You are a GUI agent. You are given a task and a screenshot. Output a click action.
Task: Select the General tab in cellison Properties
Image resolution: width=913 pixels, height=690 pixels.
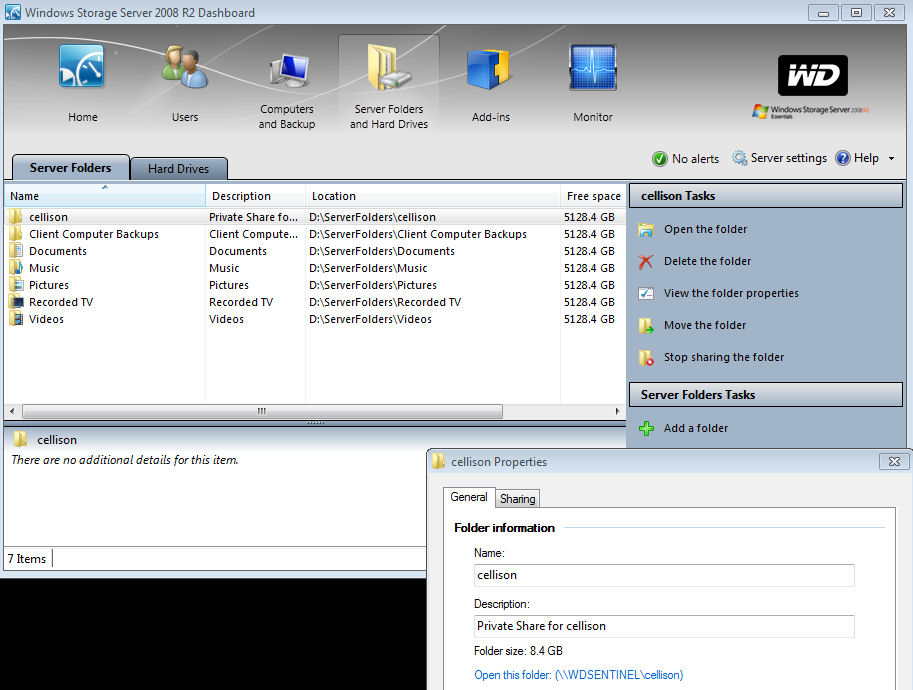[469, 497]
